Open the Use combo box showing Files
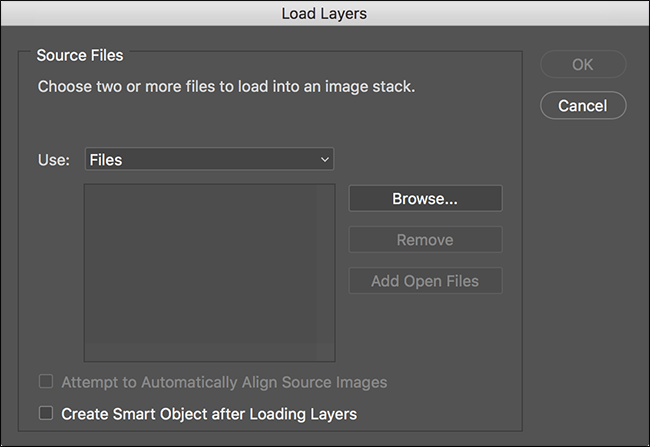The height and width of the screenshot is (447, 650). coord(209,159)
